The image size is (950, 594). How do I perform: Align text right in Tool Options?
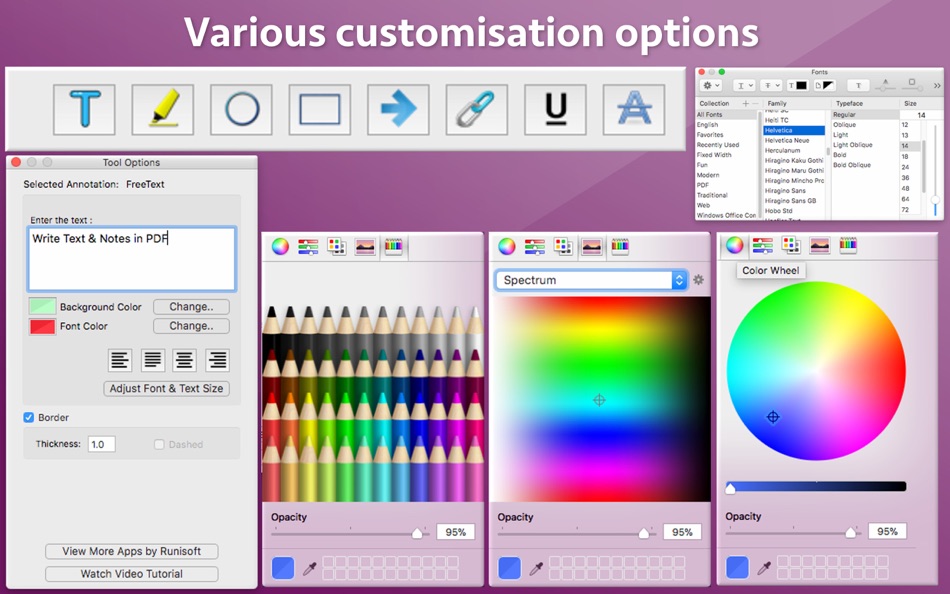point(218,360)
